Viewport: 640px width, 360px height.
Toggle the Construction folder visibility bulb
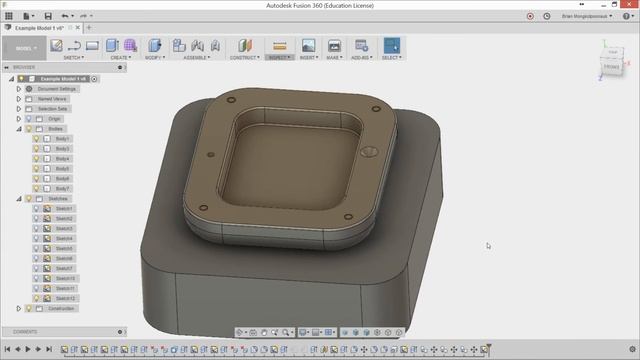point(29,309)
